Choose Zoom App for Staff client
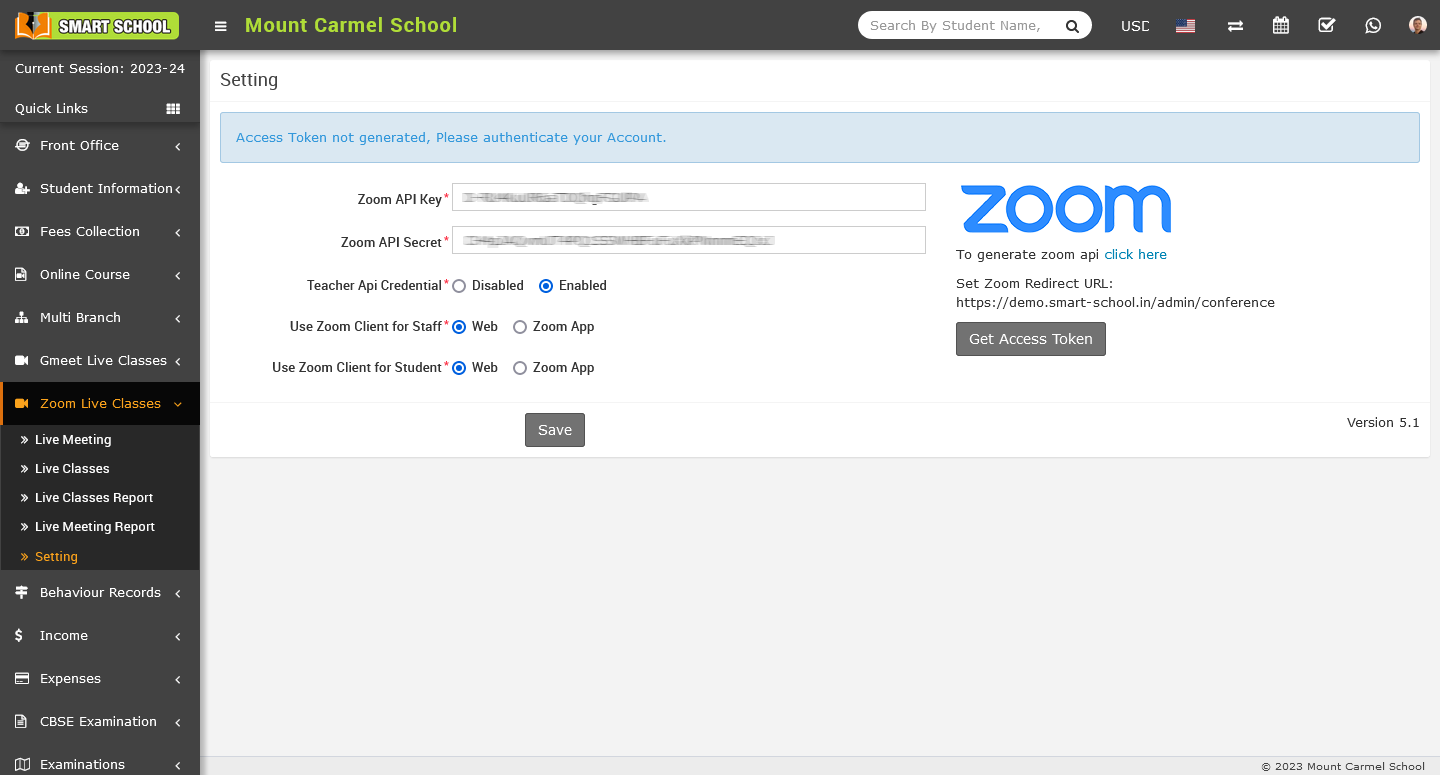 (x=520, y=327)
